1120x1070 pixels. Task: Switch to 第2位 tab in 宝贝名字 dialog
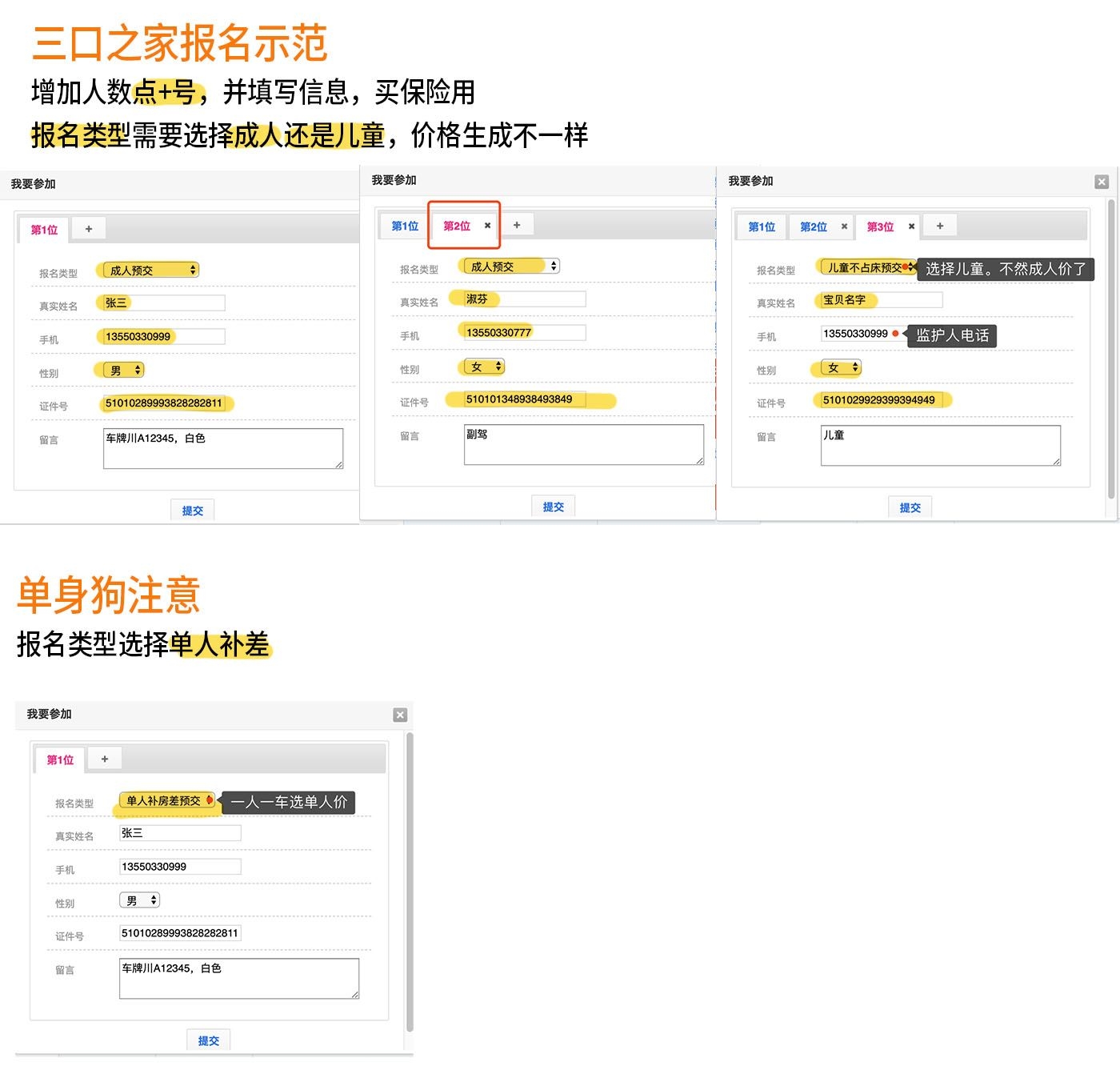[x=814, y=226]
